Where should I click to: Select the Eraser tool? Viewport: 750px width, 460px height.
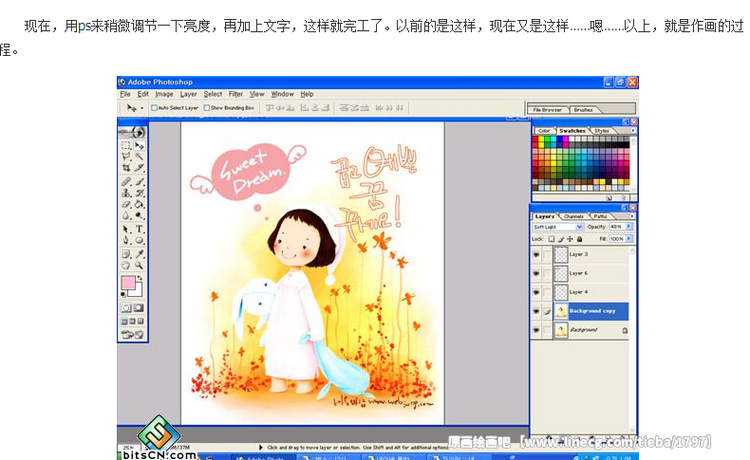pyautogui.click(x=126, y=204)
